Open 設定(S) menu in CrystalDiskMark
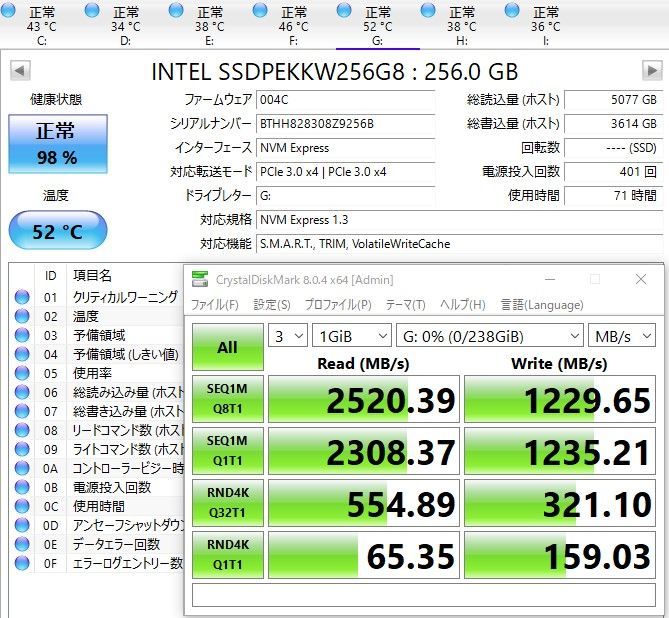This screenshot has width=669, height=618. click(272, 305)
